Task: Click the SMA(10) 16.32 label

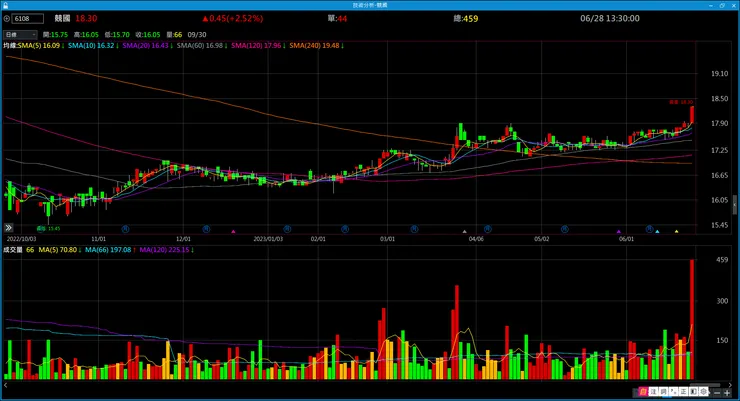Action: point(92,46)
